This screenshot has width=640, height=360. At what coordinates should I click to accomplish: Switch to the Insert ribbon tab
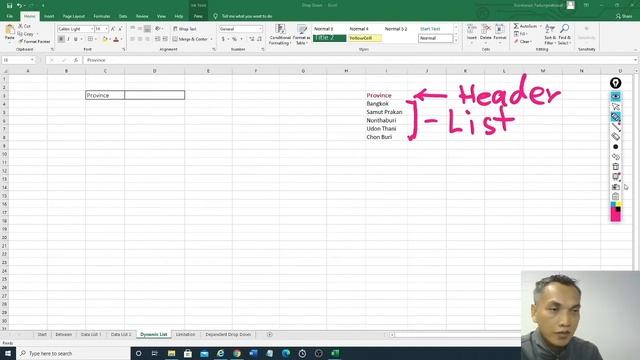coord(49,16)
